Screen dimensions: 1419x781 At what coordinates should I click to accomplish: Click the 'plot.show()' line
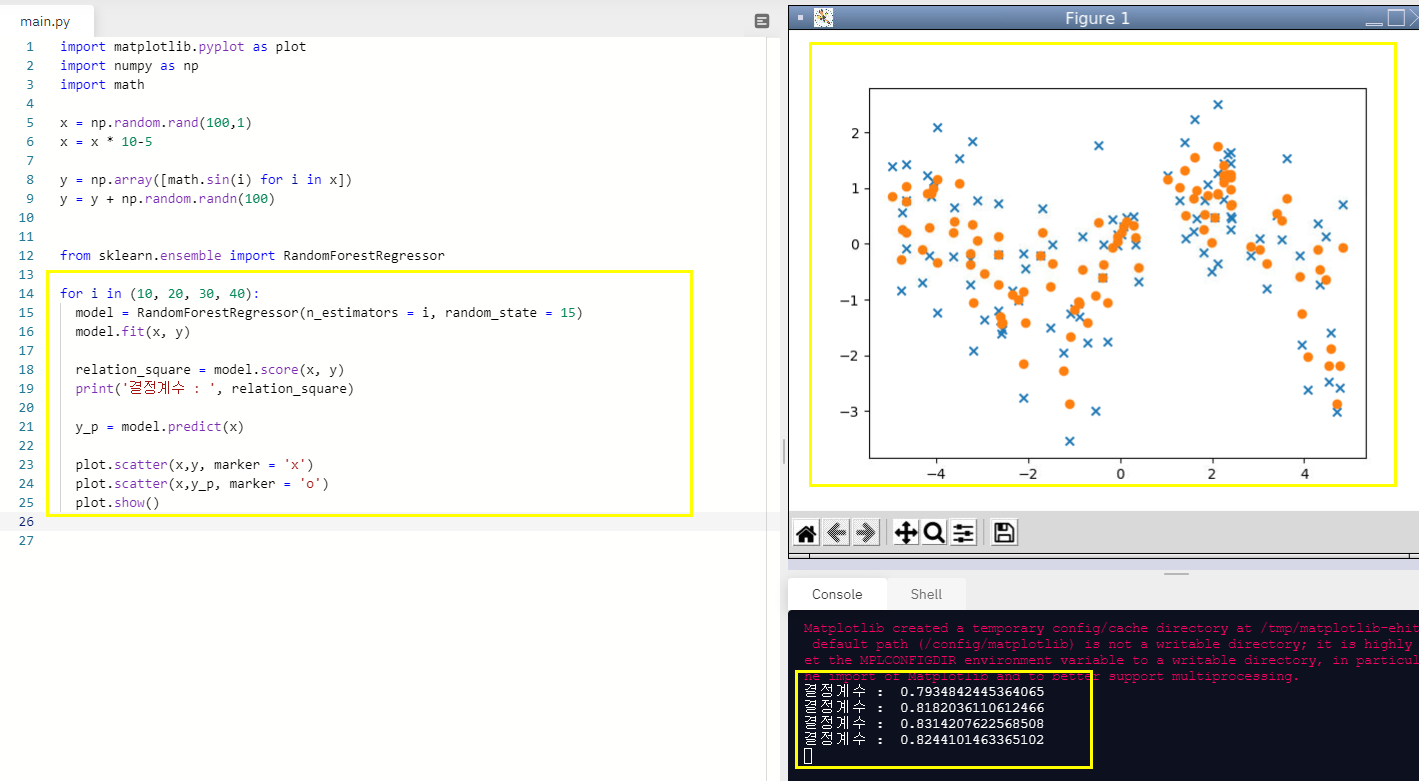117,502
